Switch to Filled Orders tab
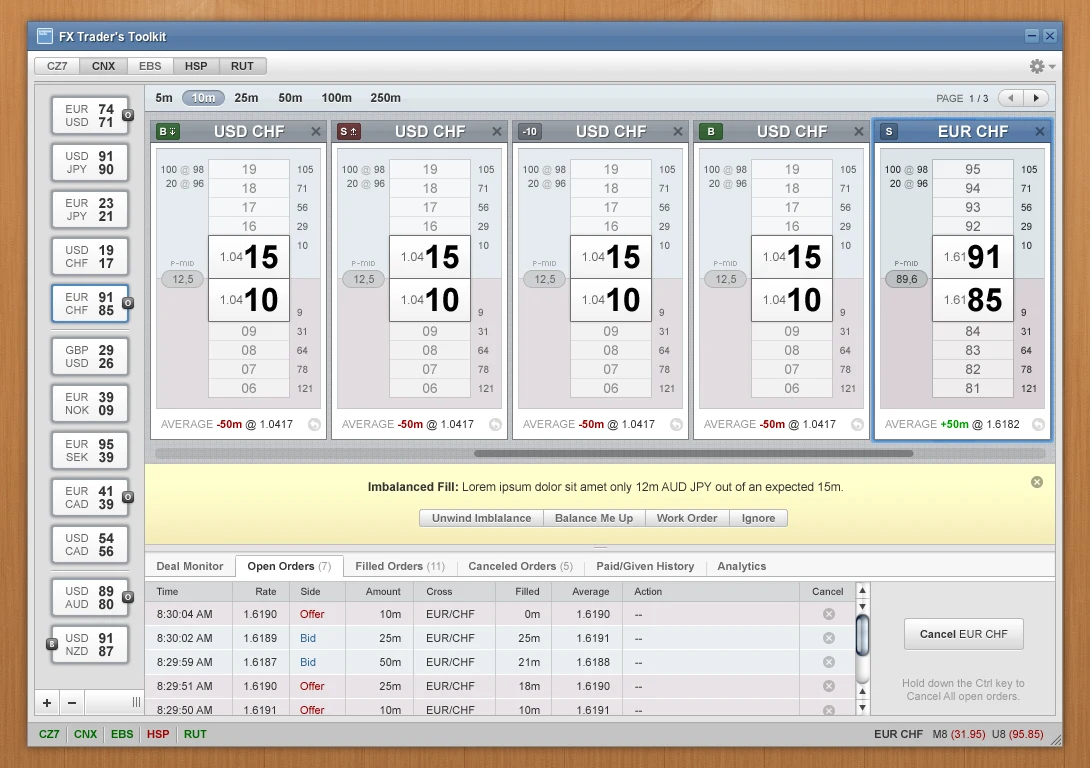Screen dimensions: 1090x768 (400, 566)
